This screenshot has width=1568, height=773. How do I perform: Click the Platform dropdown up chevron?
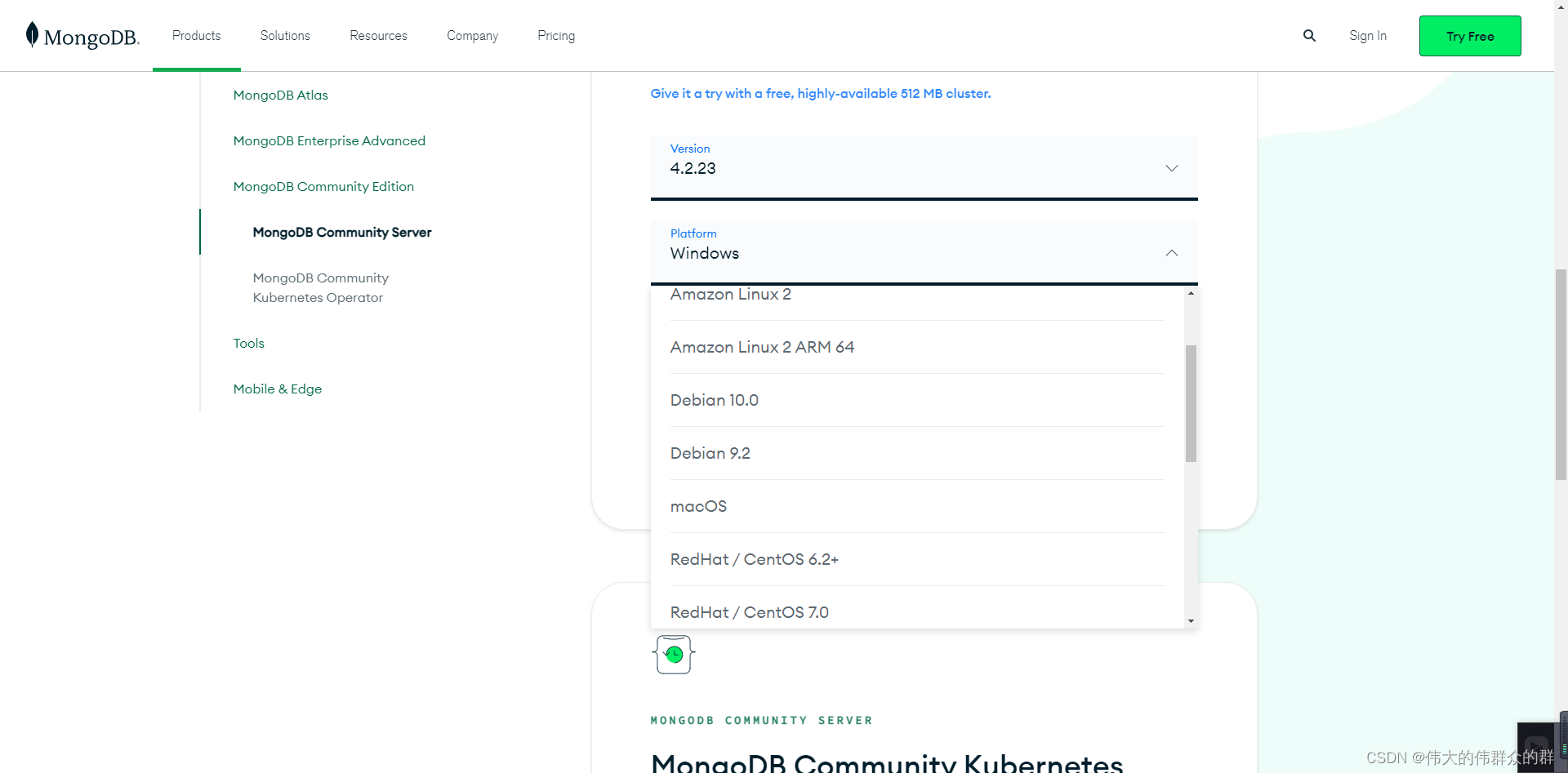1171,253
